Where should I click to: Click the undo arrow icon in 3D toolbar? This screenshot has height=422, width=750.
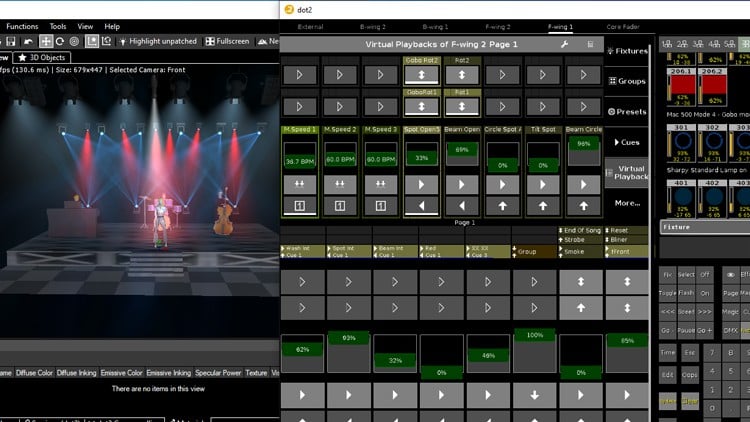[29, 41]
